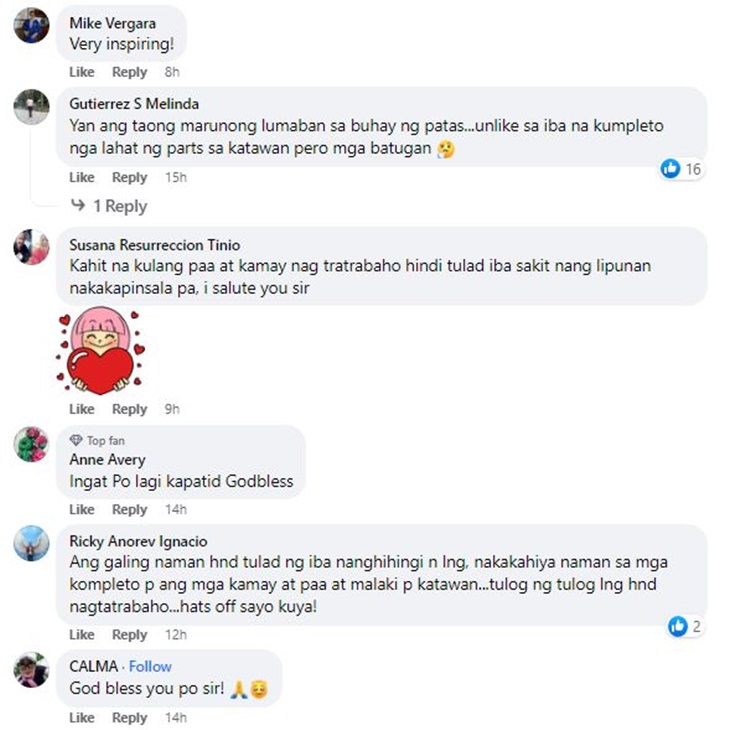Reply to CALMA's comment
This screenshot has width=750, height=730.
point(130,718)
